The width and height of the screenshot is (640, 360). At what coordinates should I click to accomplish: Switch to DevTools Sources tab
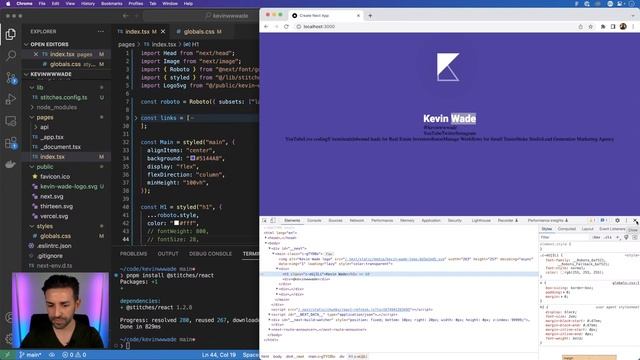pyautogui.click(x=335, y=220)
